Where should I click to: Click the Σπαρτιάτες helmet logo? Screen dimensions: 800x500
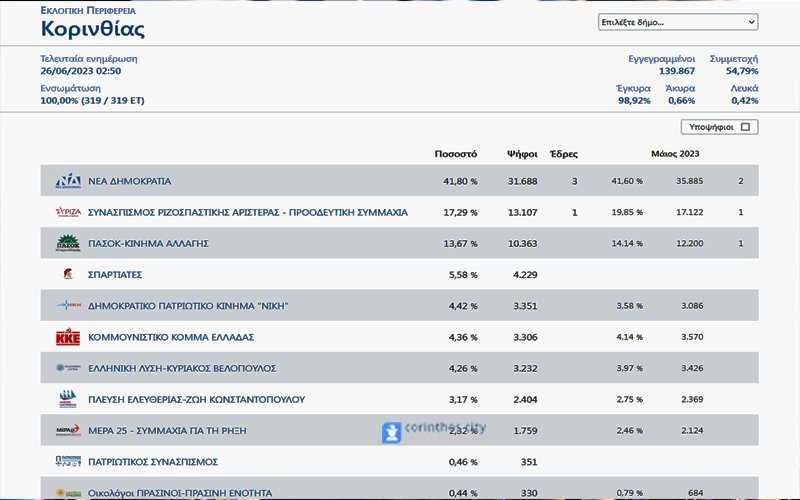coord(68,274)
